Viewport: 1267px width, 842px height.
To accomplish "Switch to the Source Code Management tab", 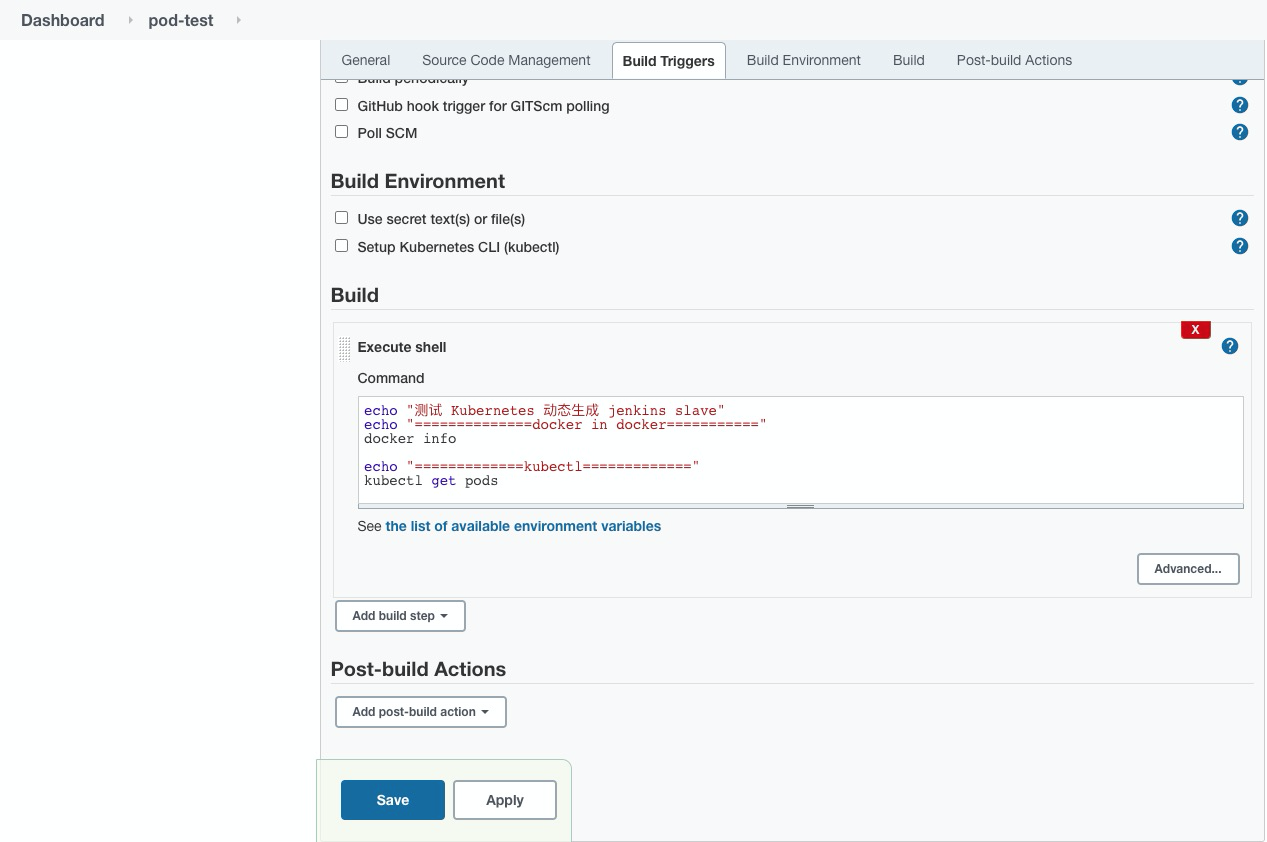I will pos(506,60).
